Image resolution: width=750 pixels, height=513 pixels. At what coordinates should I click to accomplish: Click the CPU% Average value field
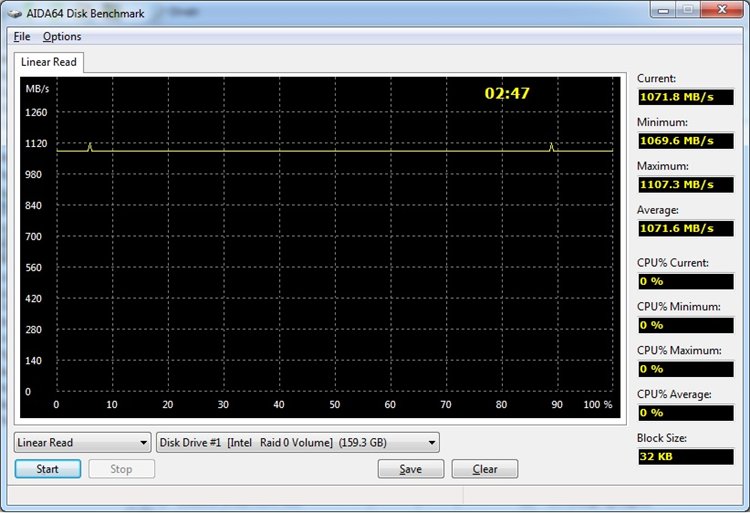point(685,413)
